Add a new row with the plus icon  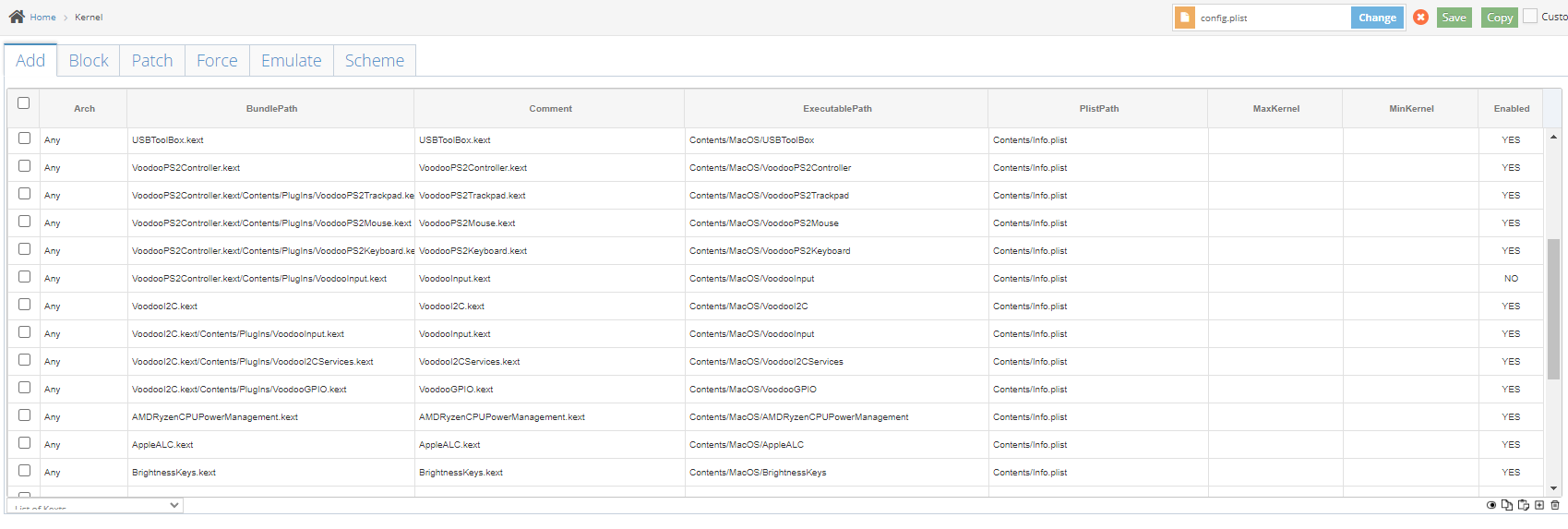pyautogui.click(x=1539, y=505)
